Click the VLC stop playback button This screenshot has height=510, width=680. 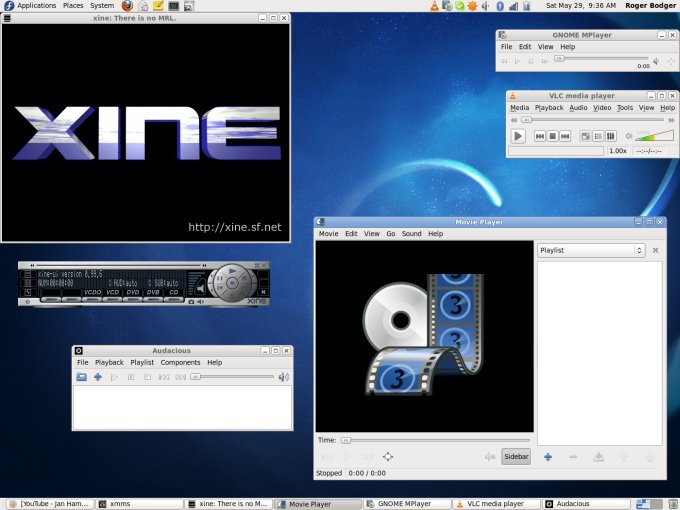pyautogui.click(x=552, y=136)
